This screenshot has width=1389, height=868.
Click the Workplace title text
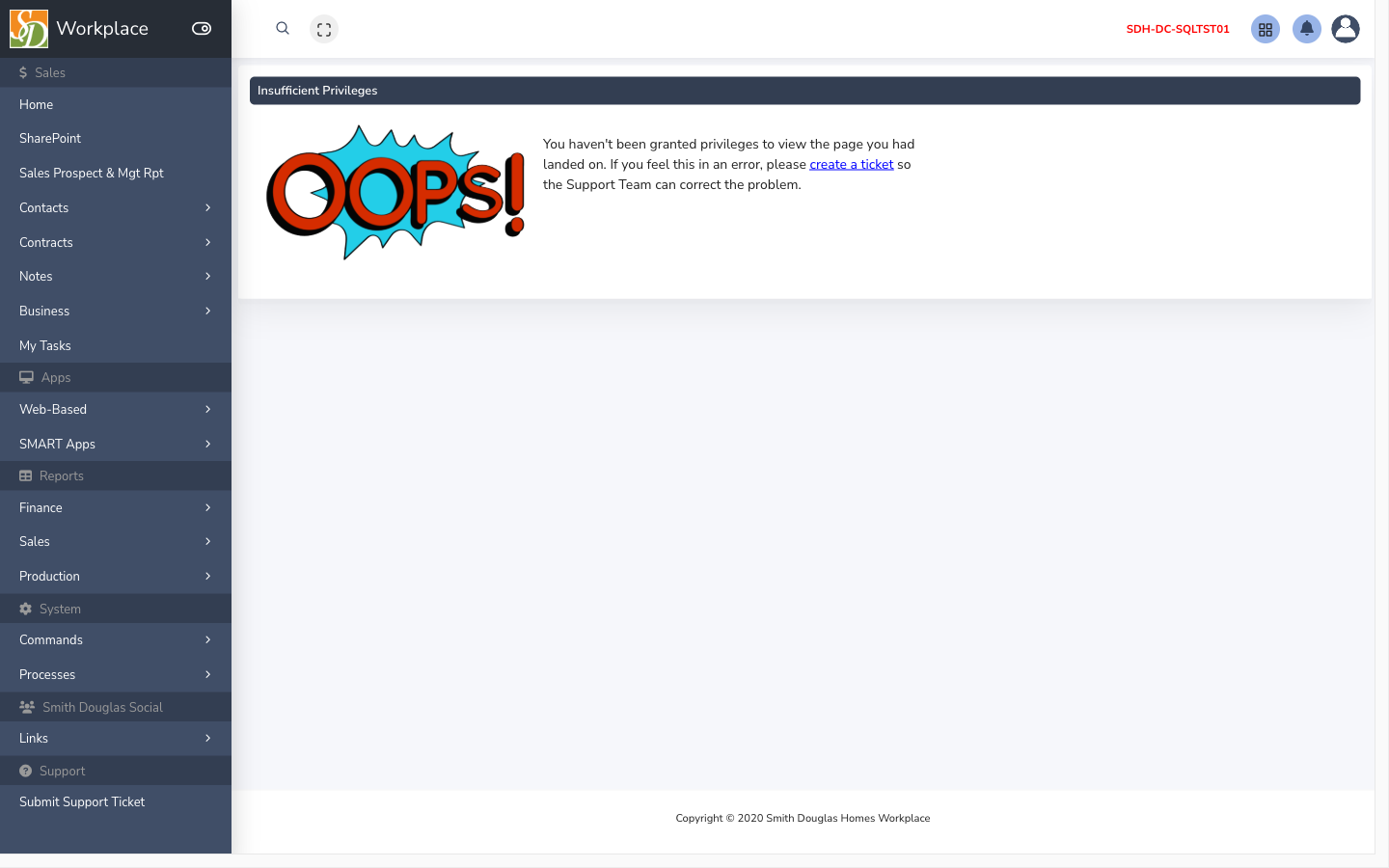(x=102, y=29)
